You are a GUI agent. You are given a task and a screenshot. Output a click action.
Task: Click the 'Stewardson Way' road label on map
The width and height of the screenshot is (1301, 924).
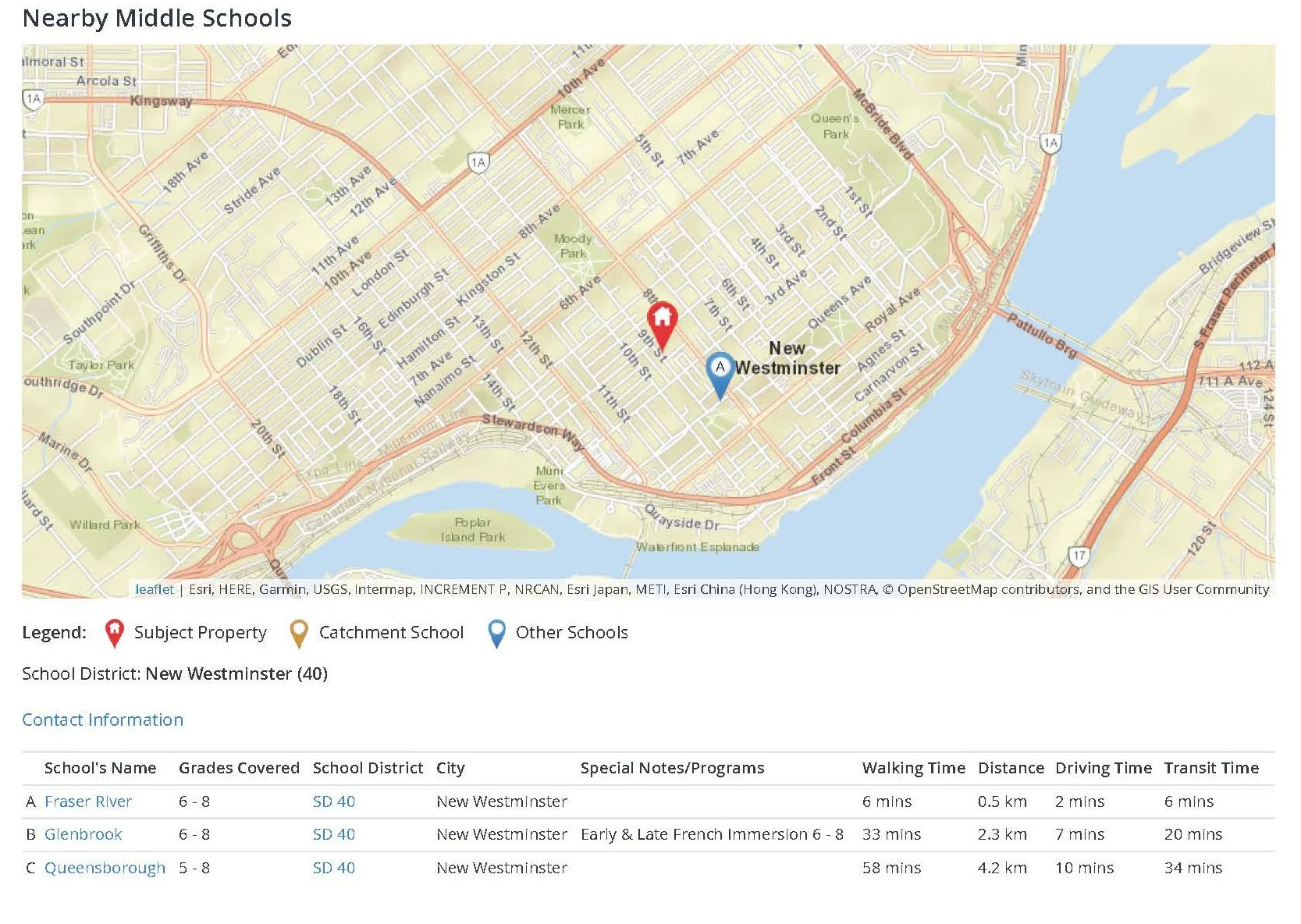pos(533,432)
